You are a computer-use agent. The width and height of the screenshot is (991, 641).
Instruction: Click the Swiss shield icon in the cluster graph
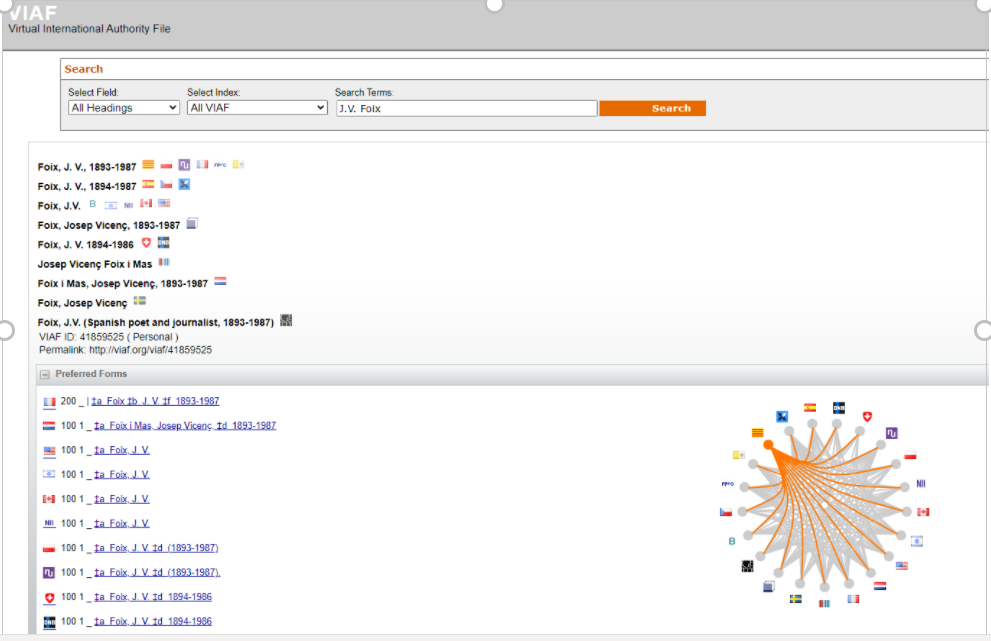click(868, 417)
